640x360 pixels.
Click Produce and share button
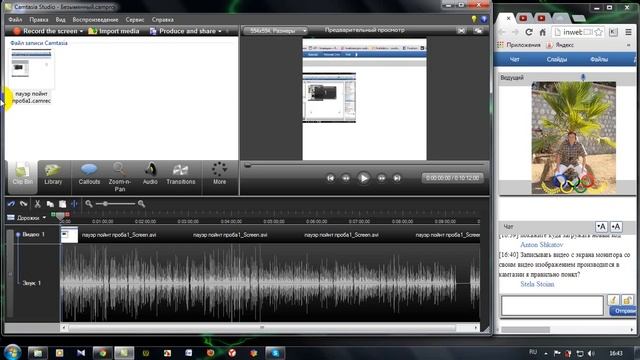(182, 31)
